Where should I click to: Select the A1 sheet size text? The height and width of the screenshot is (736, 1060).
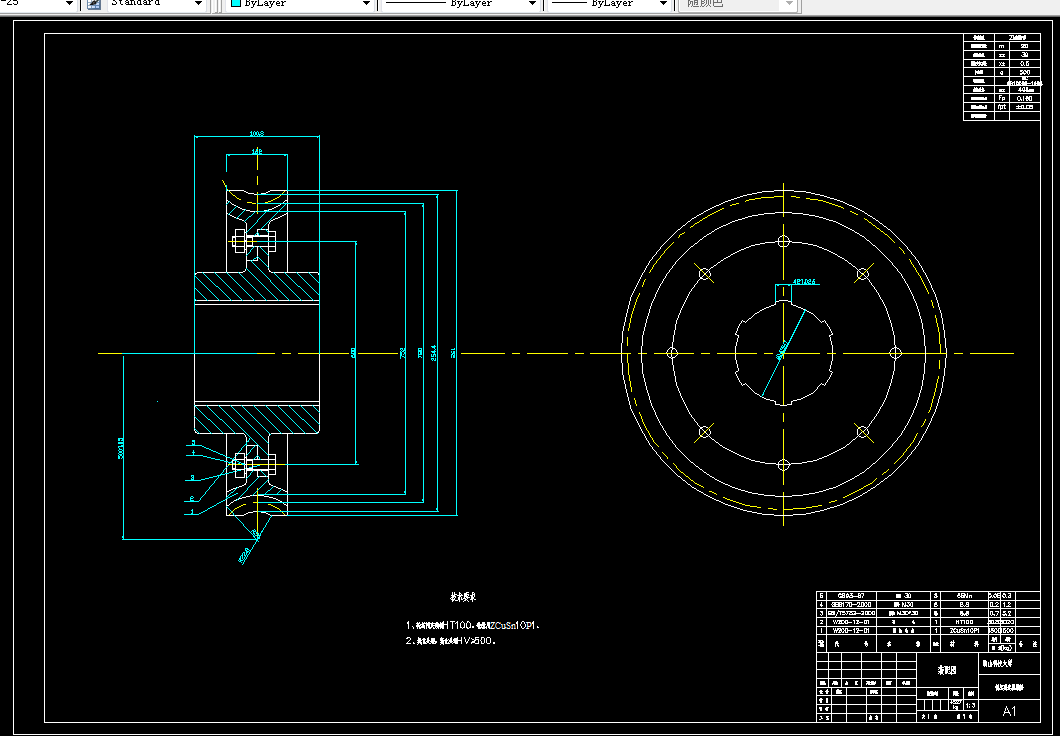1009,710
